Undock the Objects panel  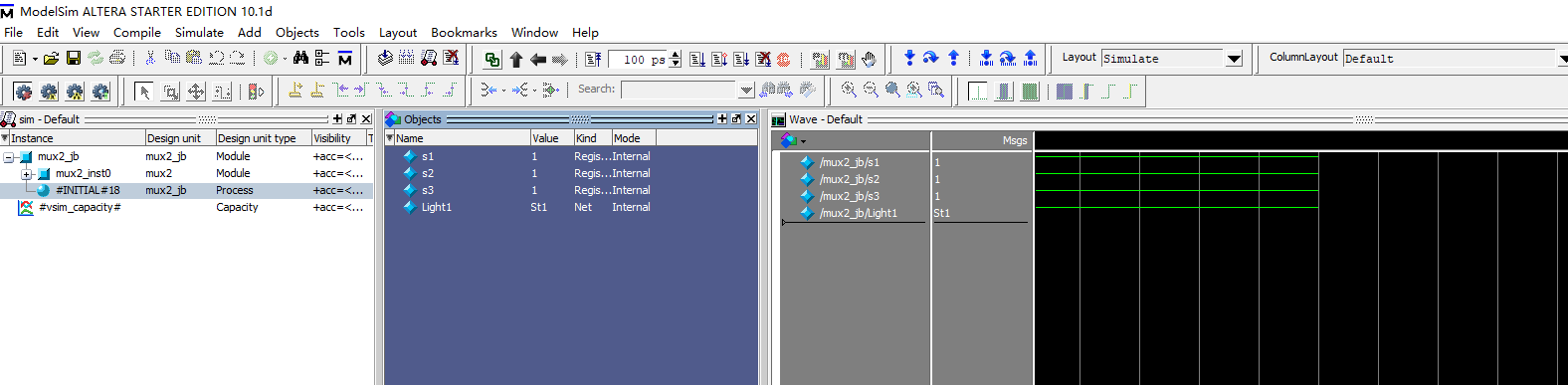pyautogui.click(x=736, y=118)
